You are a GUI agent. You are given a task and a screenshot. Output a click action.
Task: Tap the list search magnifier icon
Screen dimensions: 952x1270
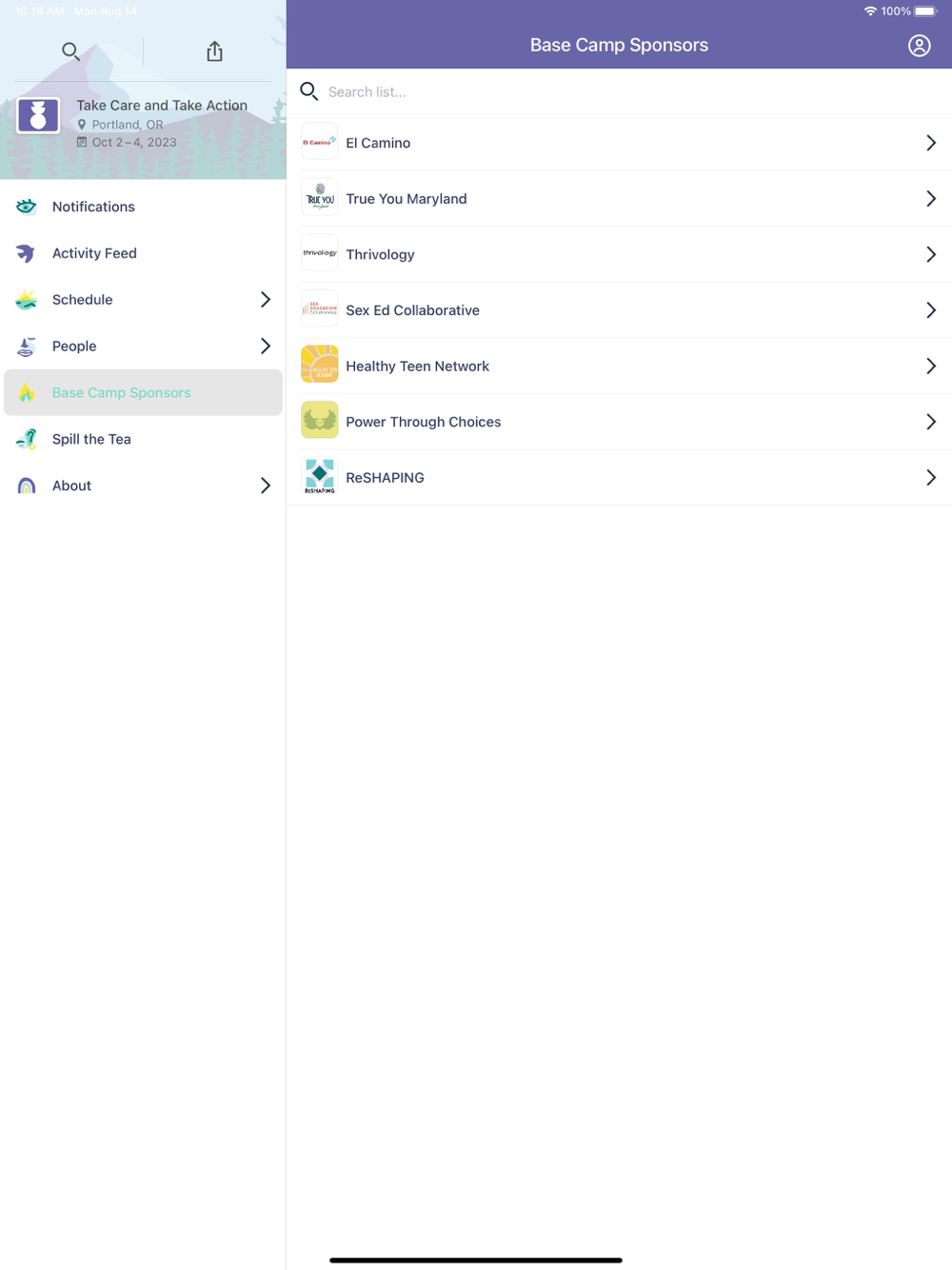(x=308, y=91)
